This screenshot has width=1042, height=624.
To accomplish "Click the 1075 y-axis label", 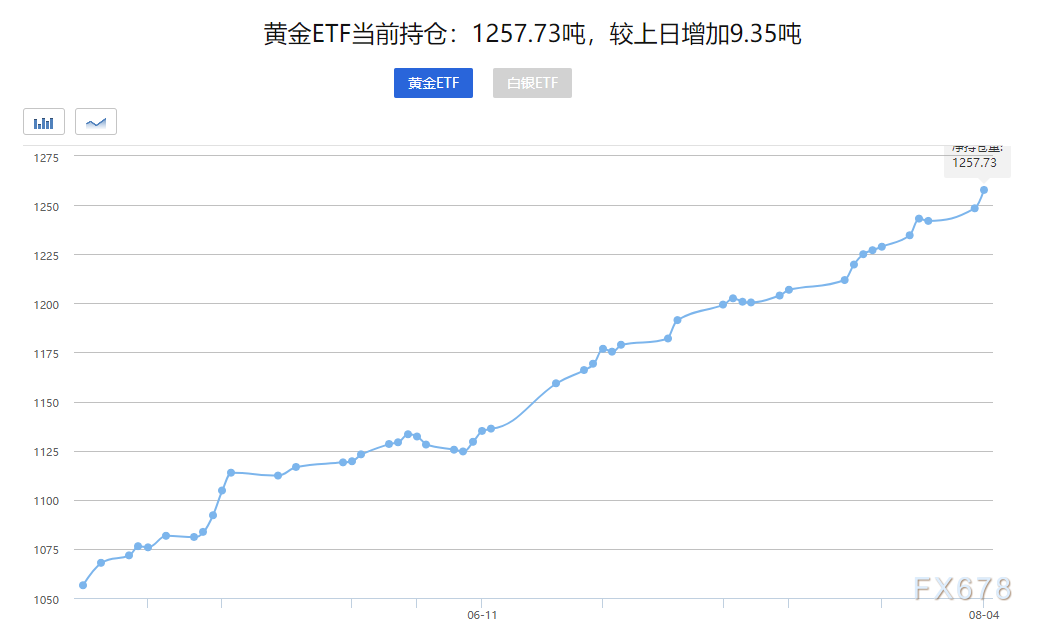I will (47, 550).
